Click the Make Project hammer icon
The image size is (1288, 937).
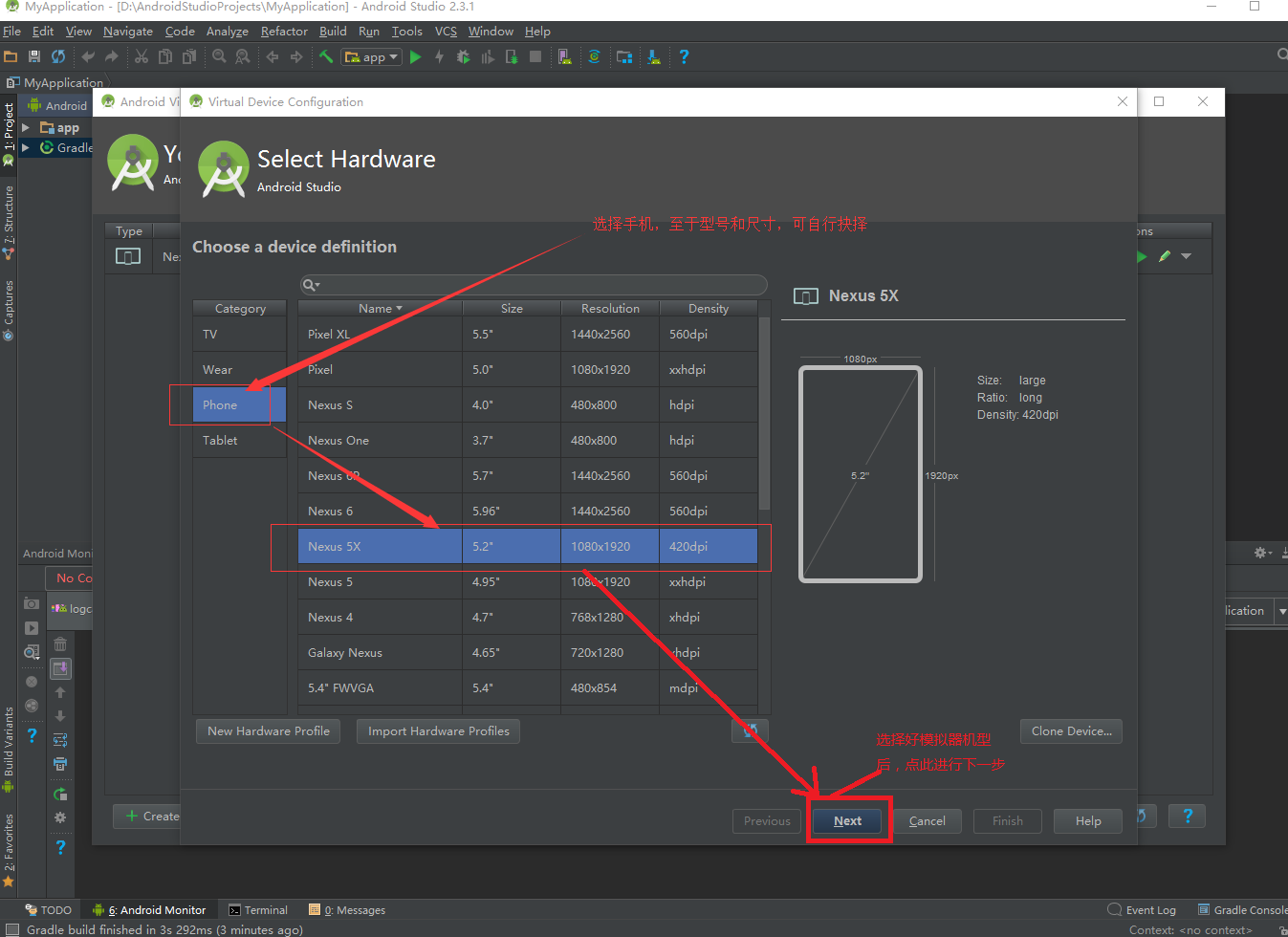(x=326, y=56)
